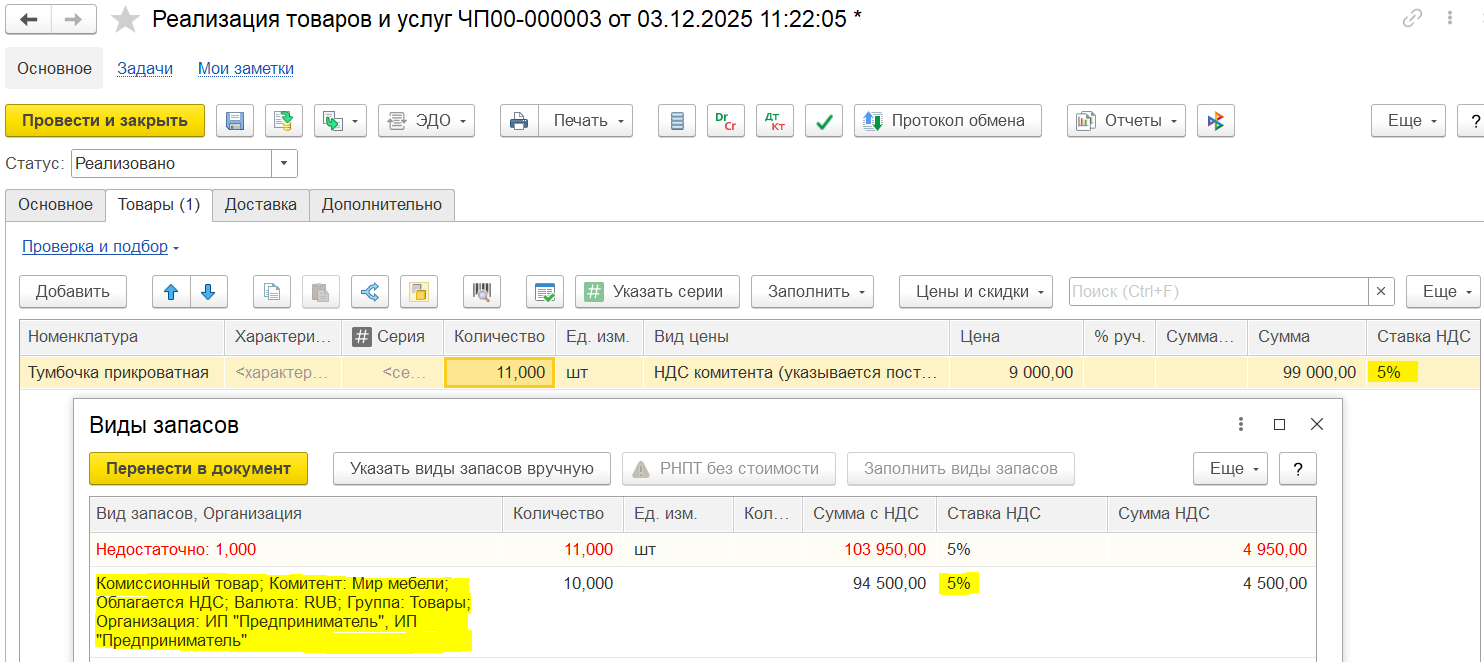This screenshot has width=1484, height=662.
Task: Click the Save document diskette icon
Action: tap(235, 121)
